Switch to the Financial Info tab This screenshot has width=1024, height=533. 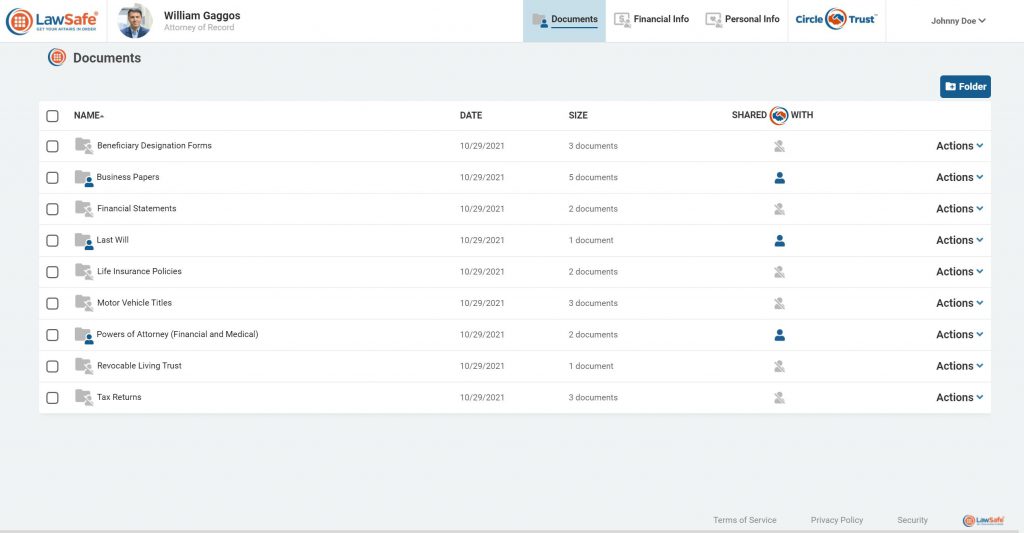click(652, 20)
